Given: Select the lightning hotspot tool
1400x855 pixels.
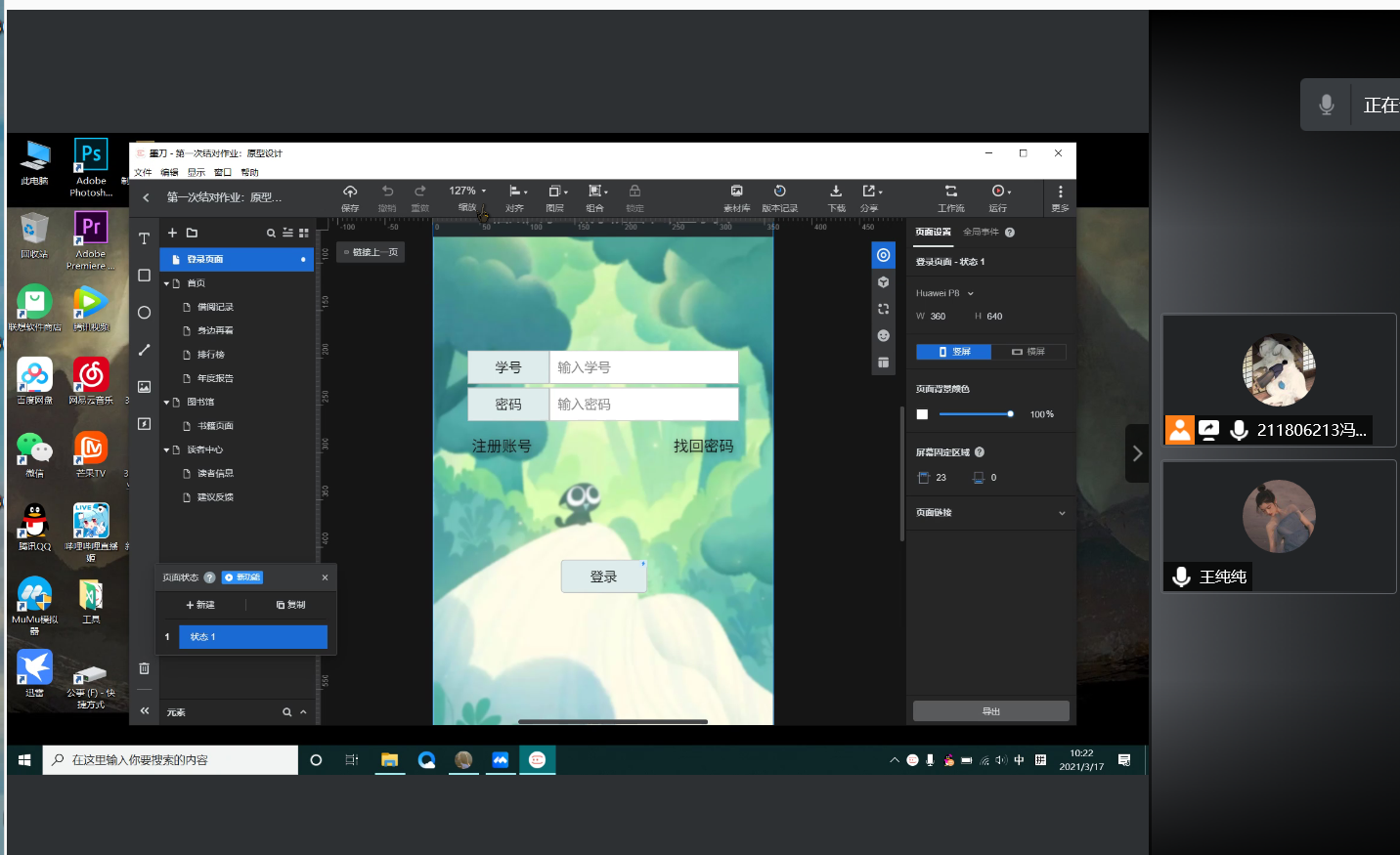Looking at the screenshot, I should click(x=144, y=424).
